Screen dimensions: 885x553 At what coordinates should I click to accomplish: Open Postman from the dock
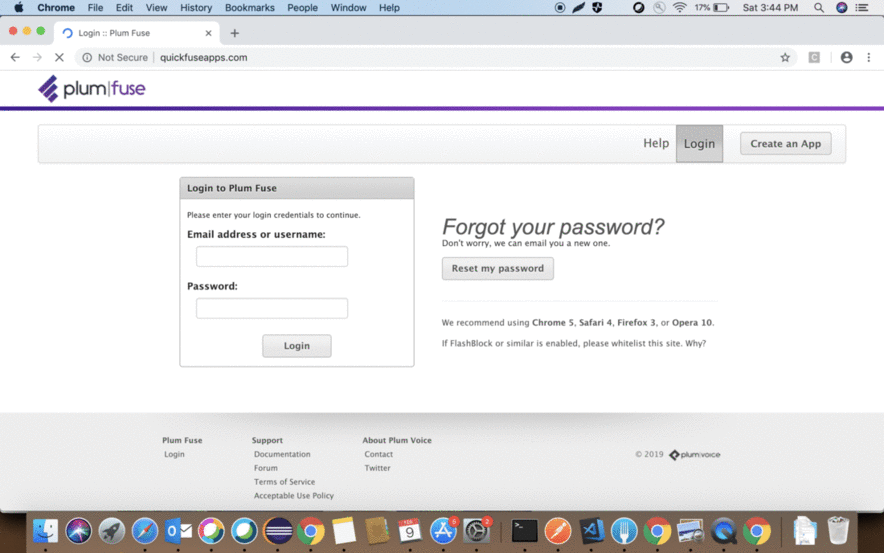coord(558,530)
